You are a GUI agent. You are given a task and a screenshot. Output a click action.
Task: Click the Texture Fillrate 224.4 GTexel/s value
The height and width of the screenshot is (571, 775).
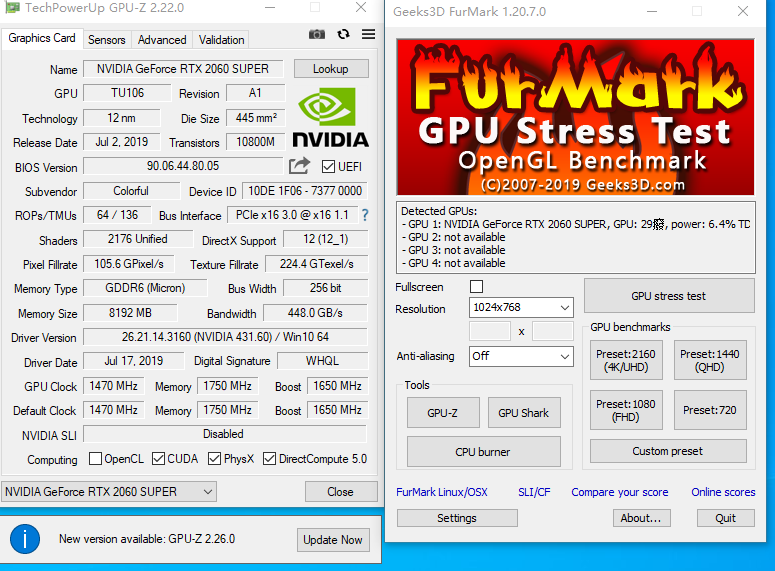click(317, 264)
